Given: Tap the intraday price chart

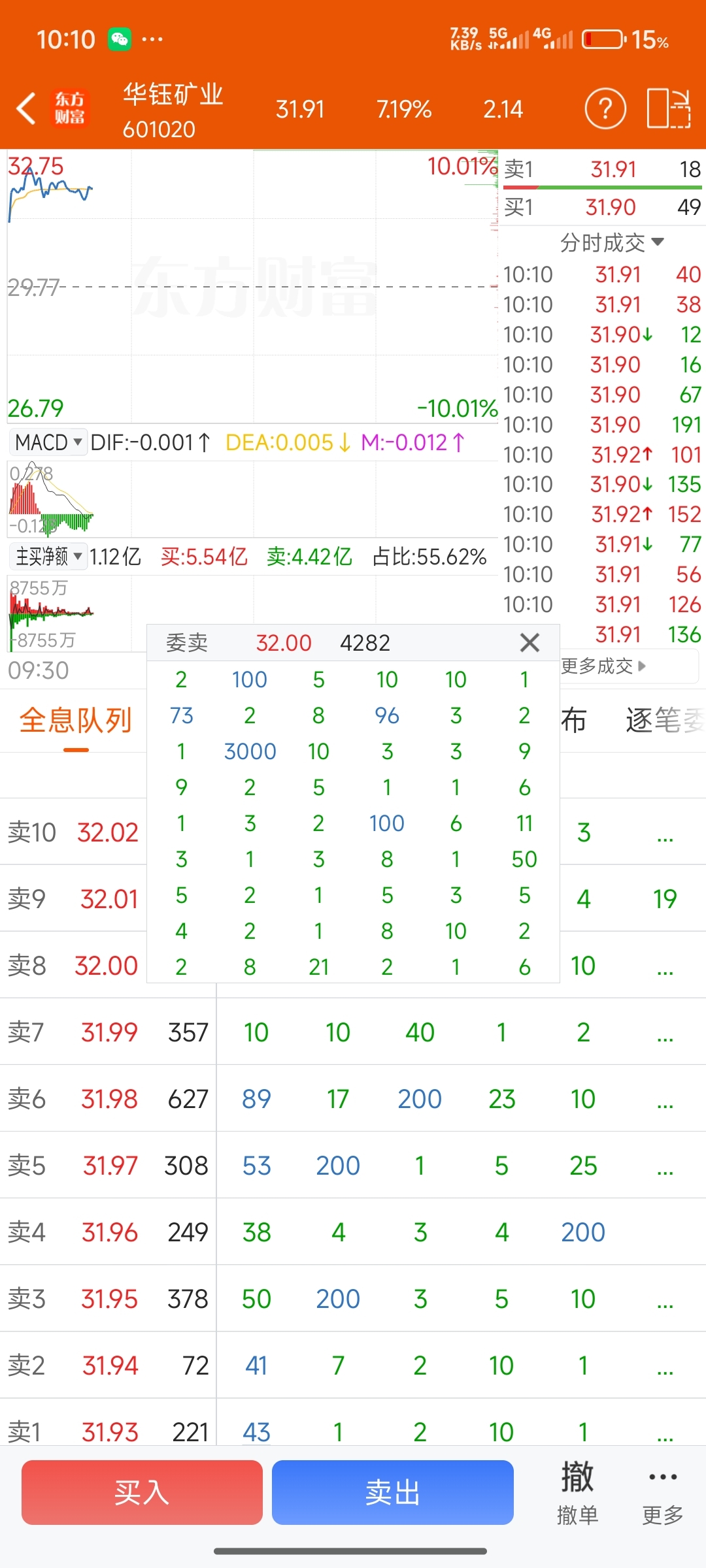Looking at the screenshot, I should [x=252, y=286].
